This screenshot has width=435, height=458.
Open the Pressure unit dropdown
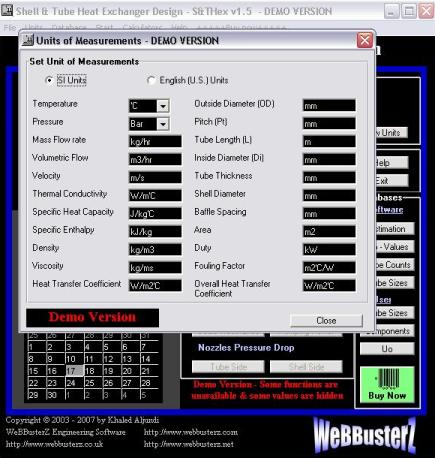click(x=163, y=124)
